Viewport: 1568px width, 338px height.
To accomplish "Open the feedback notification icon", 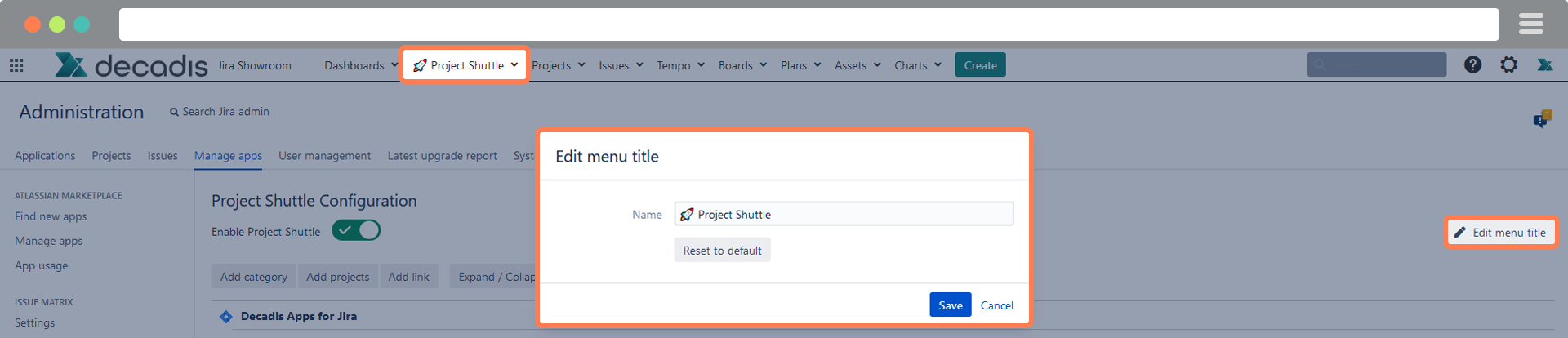I will coord(1541,120).
